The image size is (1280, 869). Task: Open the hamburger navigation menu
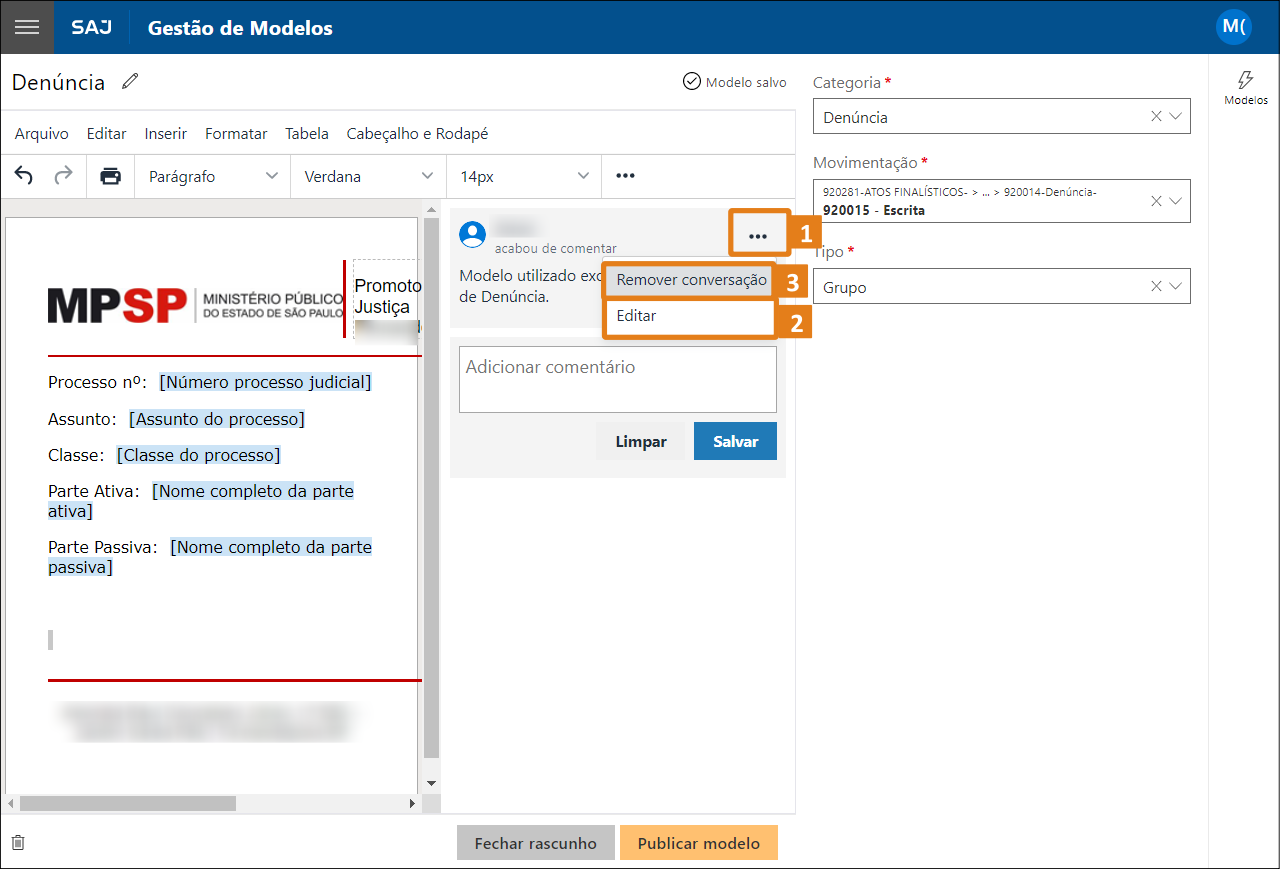pyautogui.click(x=27, y=27)
